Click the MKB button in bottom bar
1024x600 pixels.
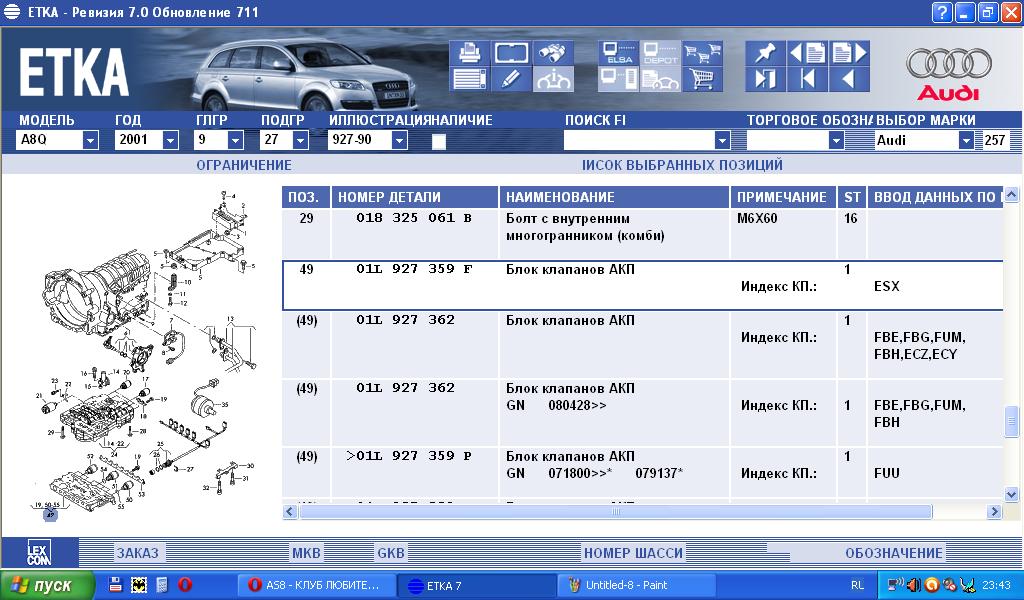point(306,553)
